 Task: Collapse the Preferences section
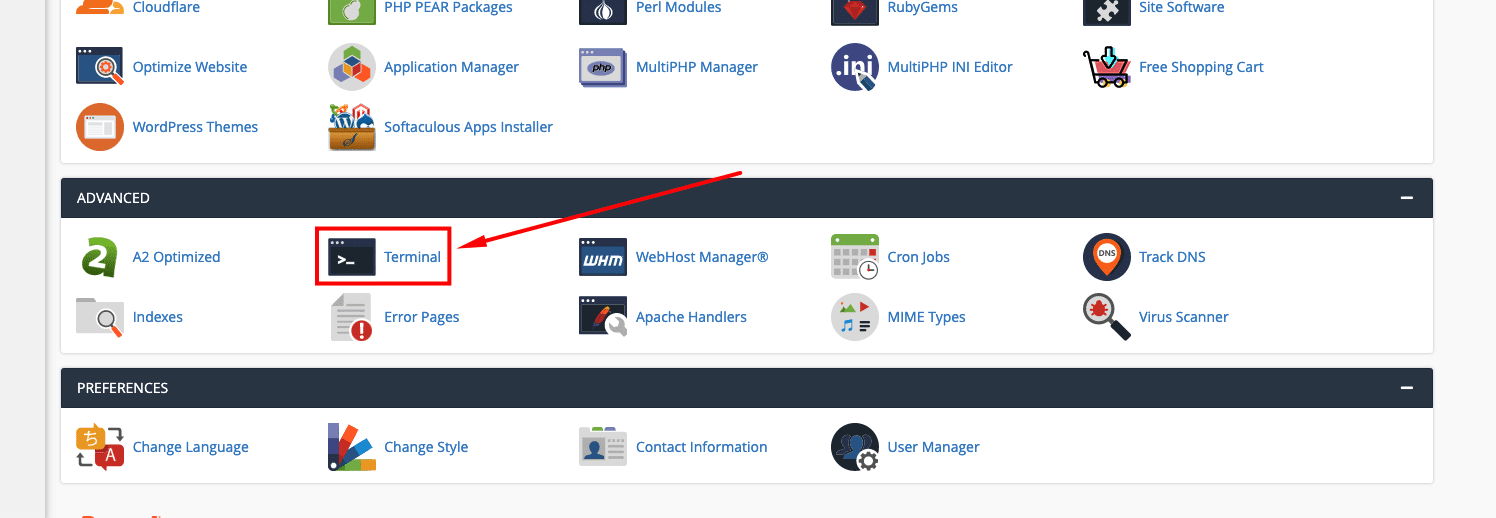(x=1407, y=388)
